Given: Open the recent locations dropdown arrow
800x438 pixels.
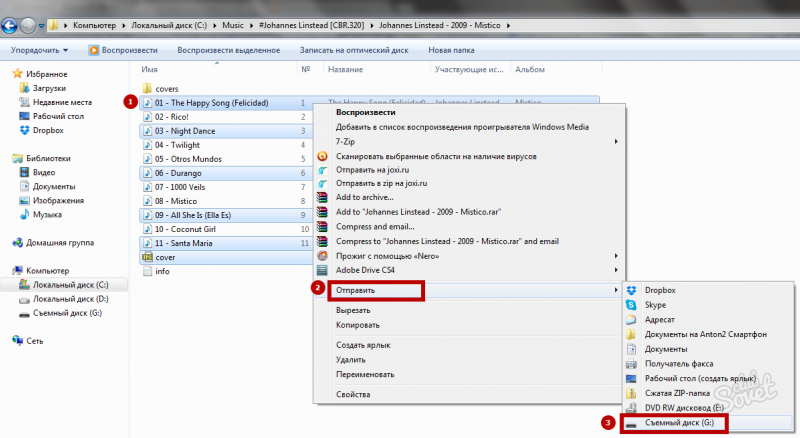Looking at the screenshot, I should tap(41, 26).
